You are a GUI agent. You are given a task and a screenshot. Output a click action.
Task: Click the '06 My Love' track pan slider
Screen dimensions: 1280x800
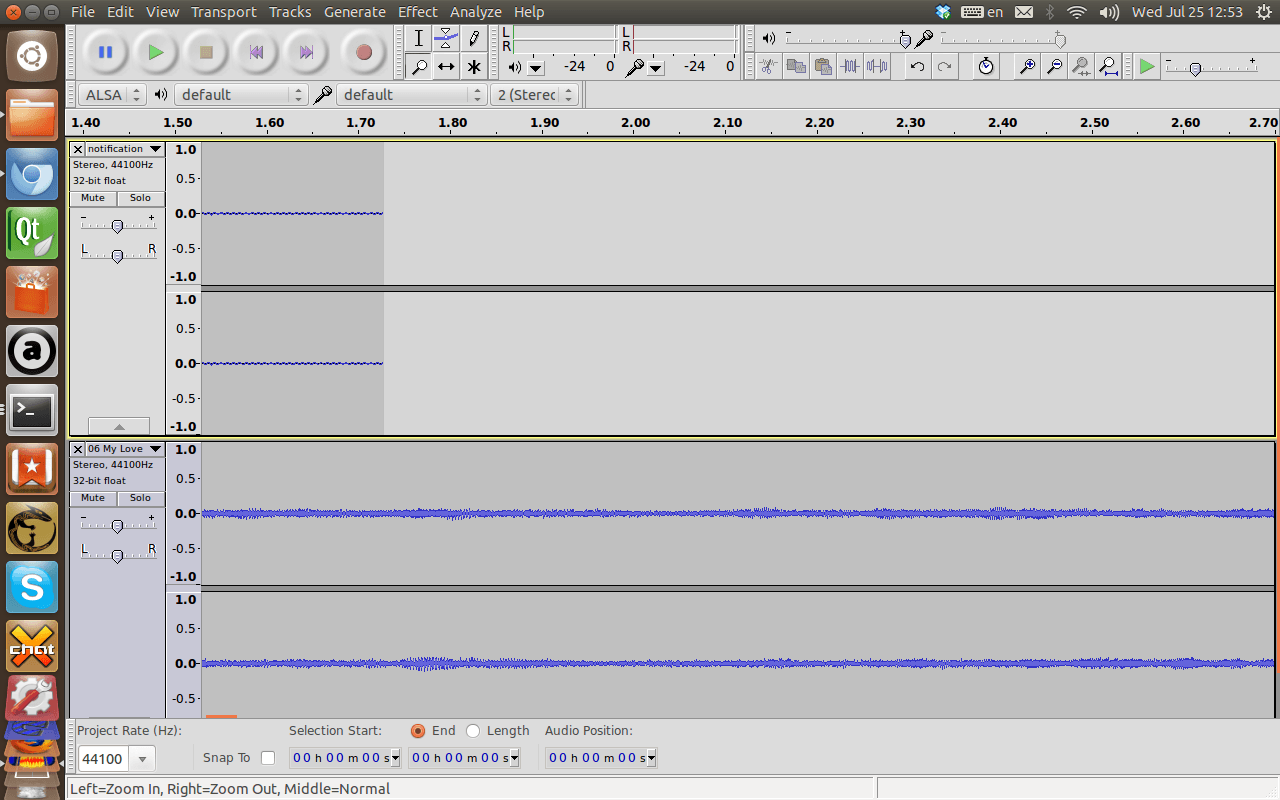tap(117, 555)
